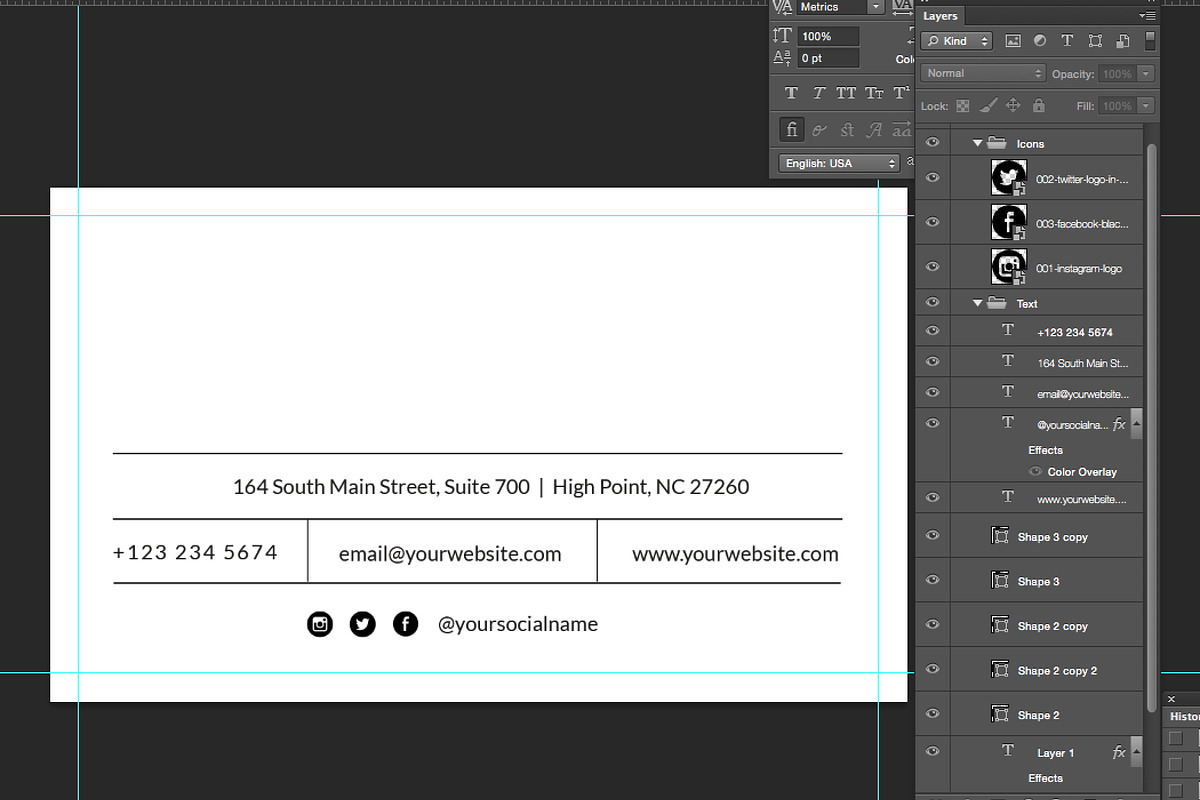Enable swash A OpenType button
The height and width of the screenshot is (800, 1200).
pos(874,130)
